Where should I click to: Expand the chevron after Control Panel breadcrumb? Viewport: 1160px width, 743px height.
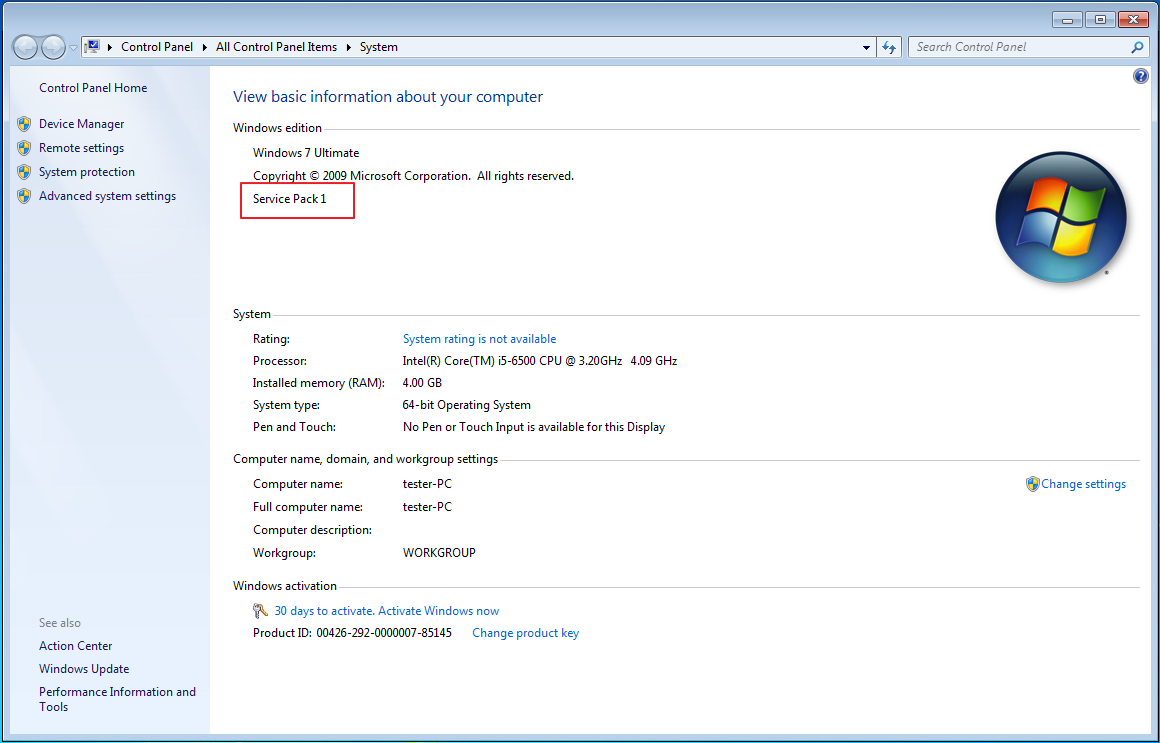pos(204,47)
